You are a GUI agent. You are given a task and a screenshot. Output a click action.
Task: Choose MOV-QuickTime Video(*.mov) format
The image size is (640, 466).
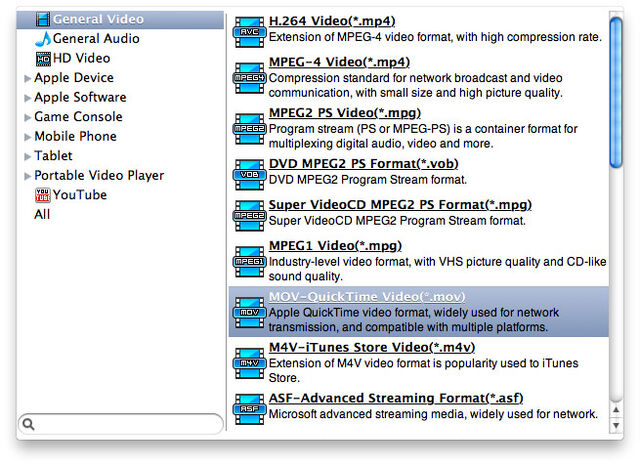coord(367,297)
